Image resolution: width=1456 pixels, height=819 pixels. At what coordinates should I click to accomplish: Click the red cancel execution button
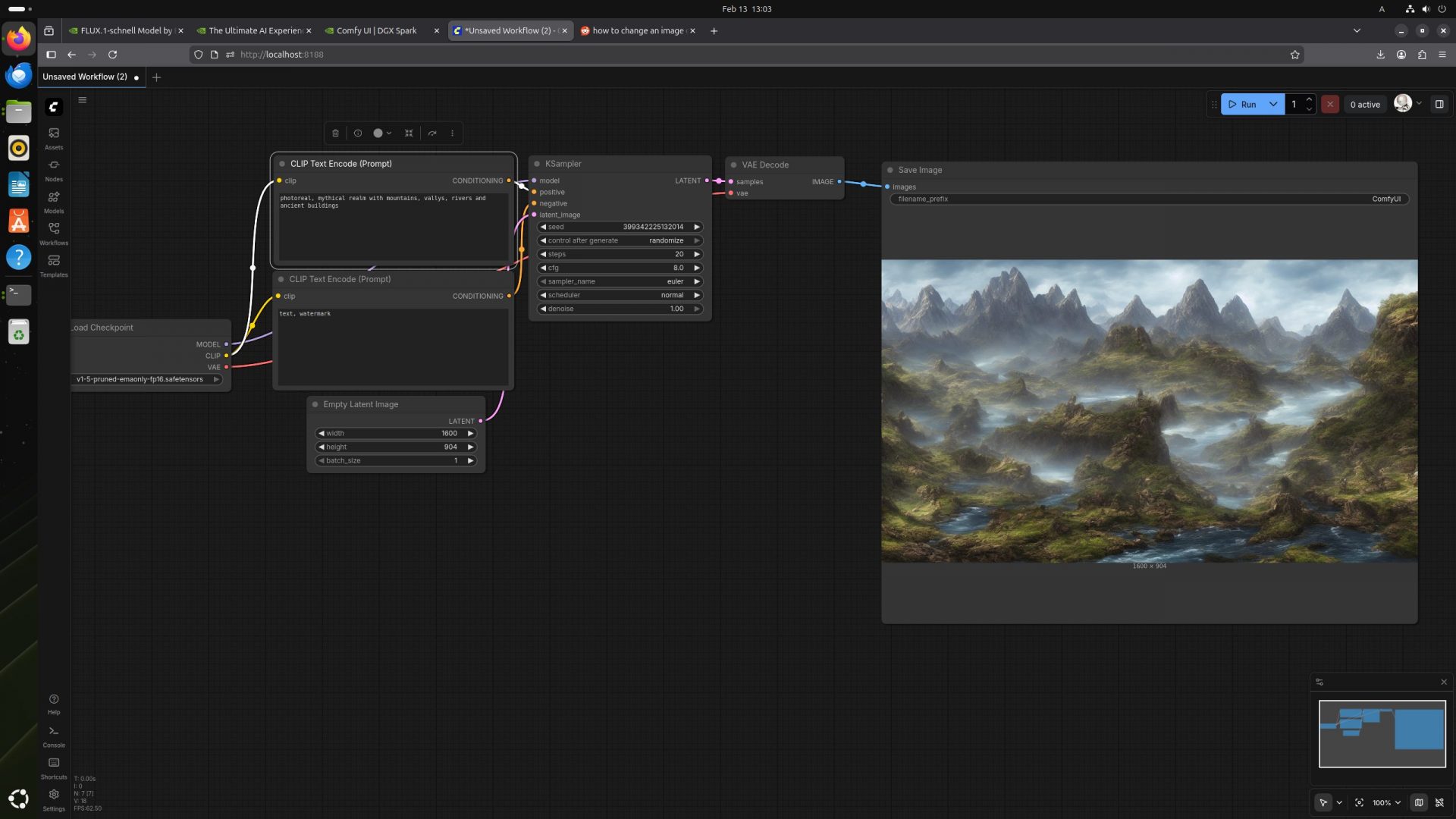(x=1329, y=105)
